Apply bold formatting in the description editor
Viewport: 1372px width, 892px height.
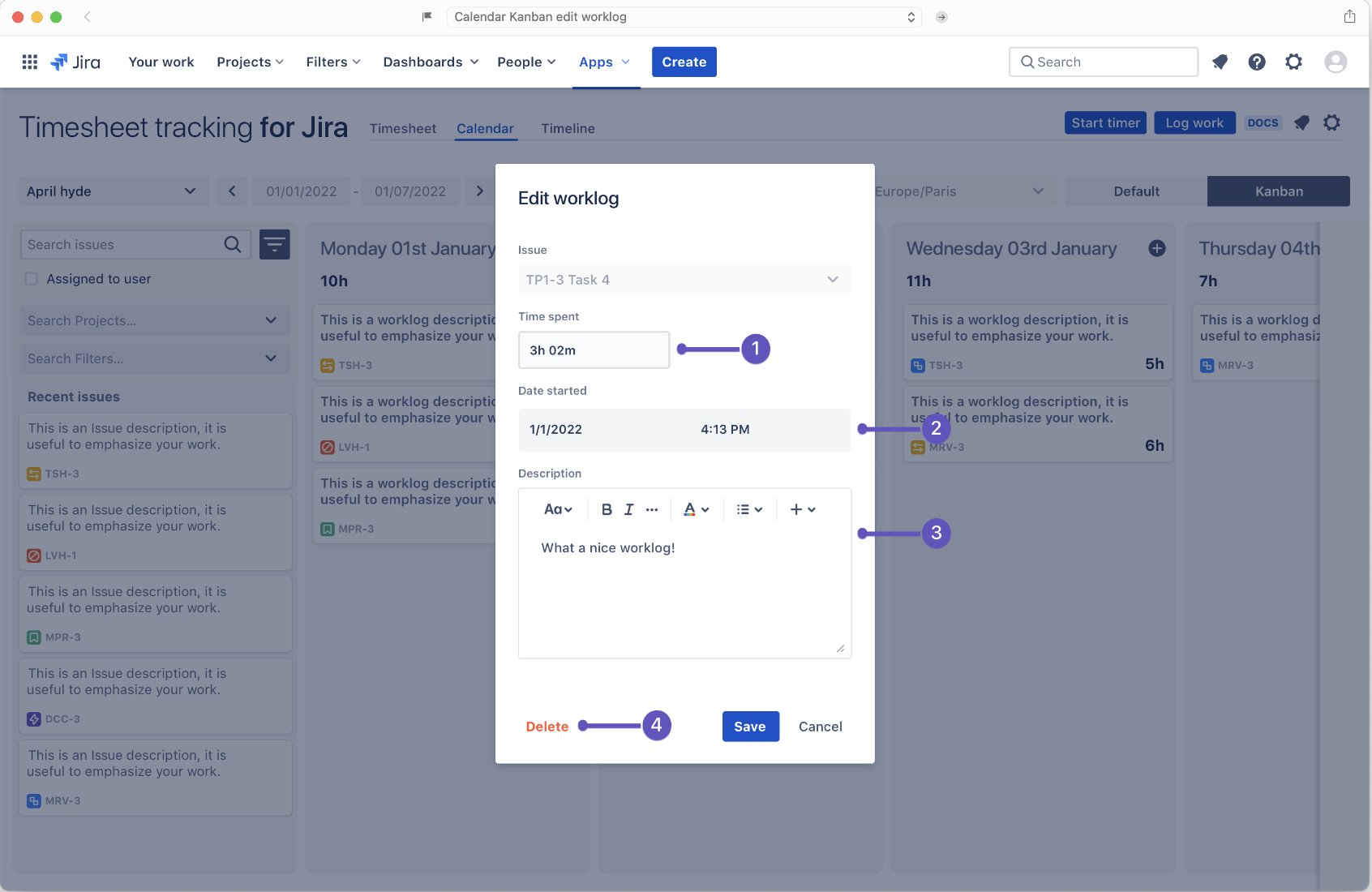click(607, 509)
